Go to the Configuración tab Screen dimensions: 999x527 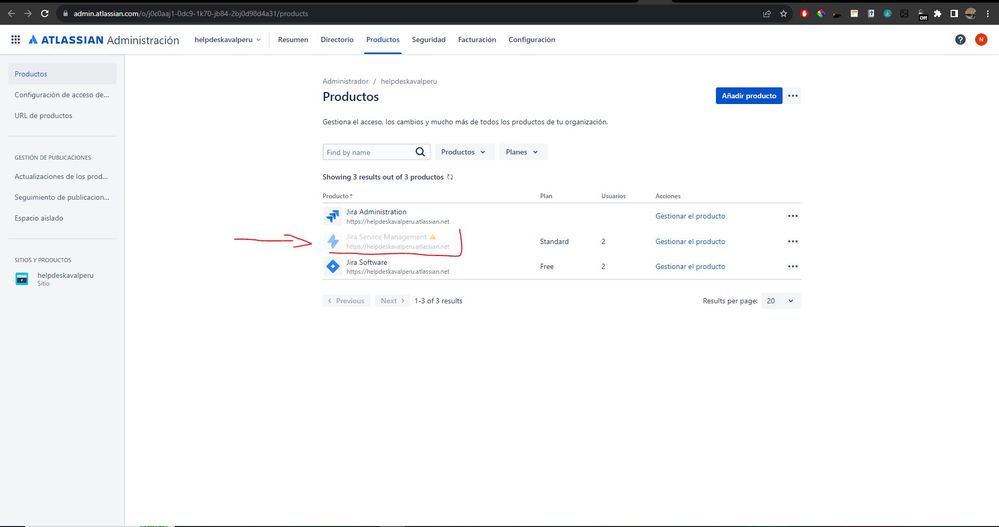[532, 40]
